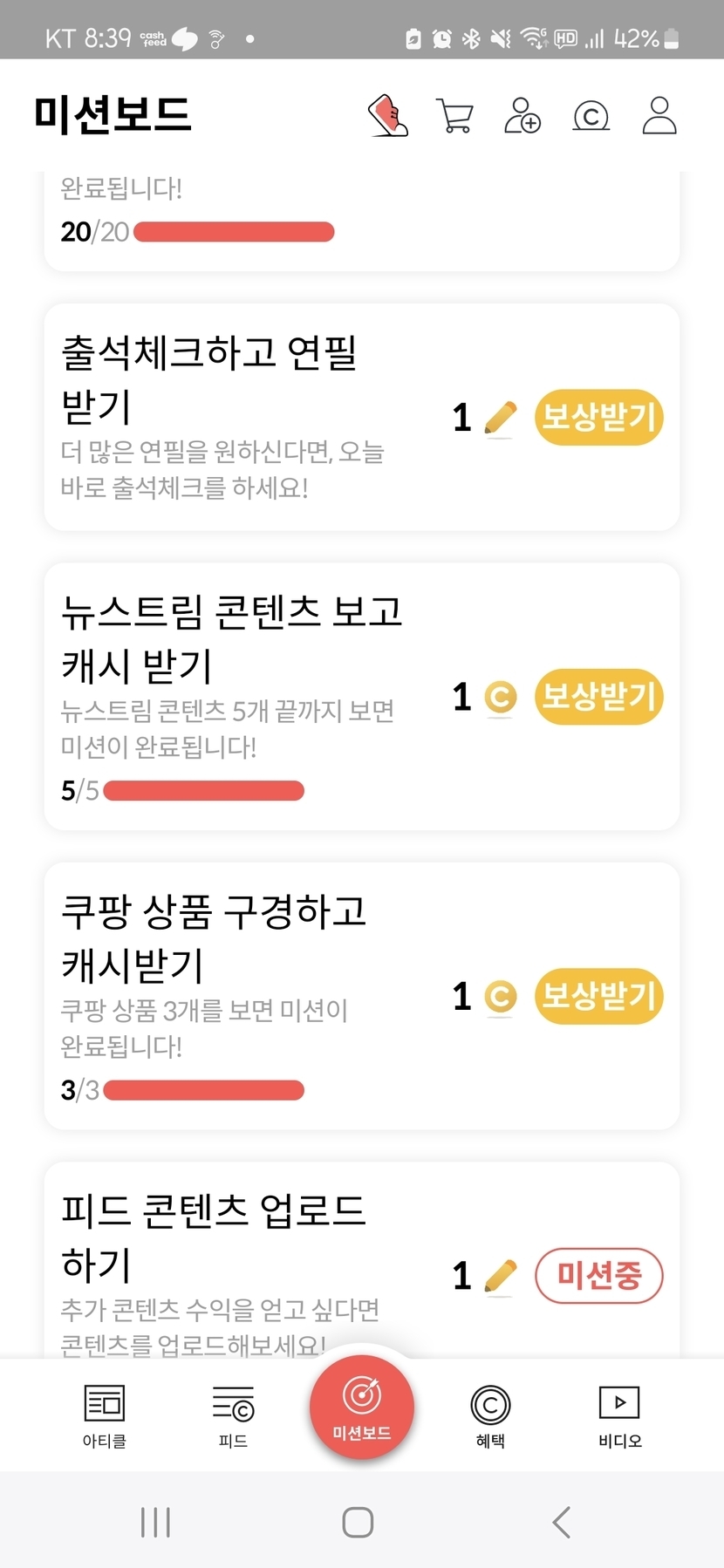Claim reward for 출석체크하고 연필 받기

pos(598,417)
